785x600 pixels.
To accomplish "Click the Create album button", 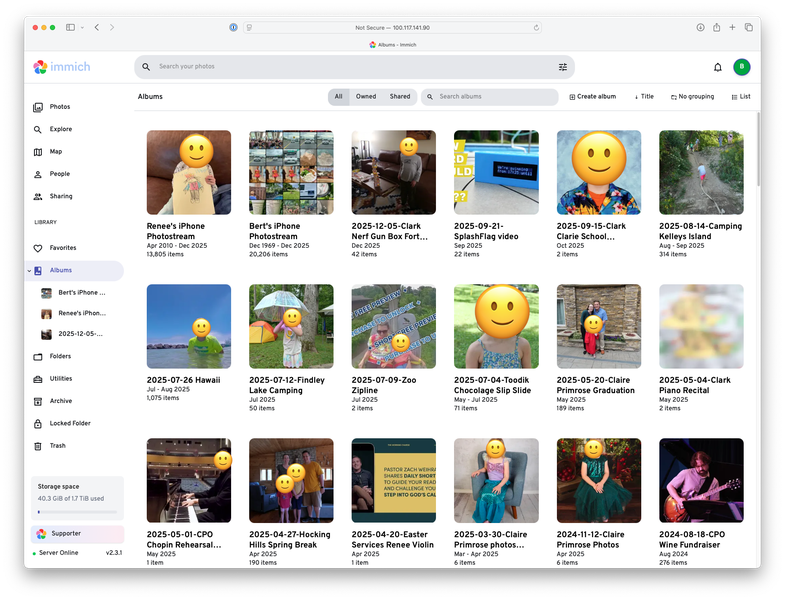I will click(x=593, y=97).
